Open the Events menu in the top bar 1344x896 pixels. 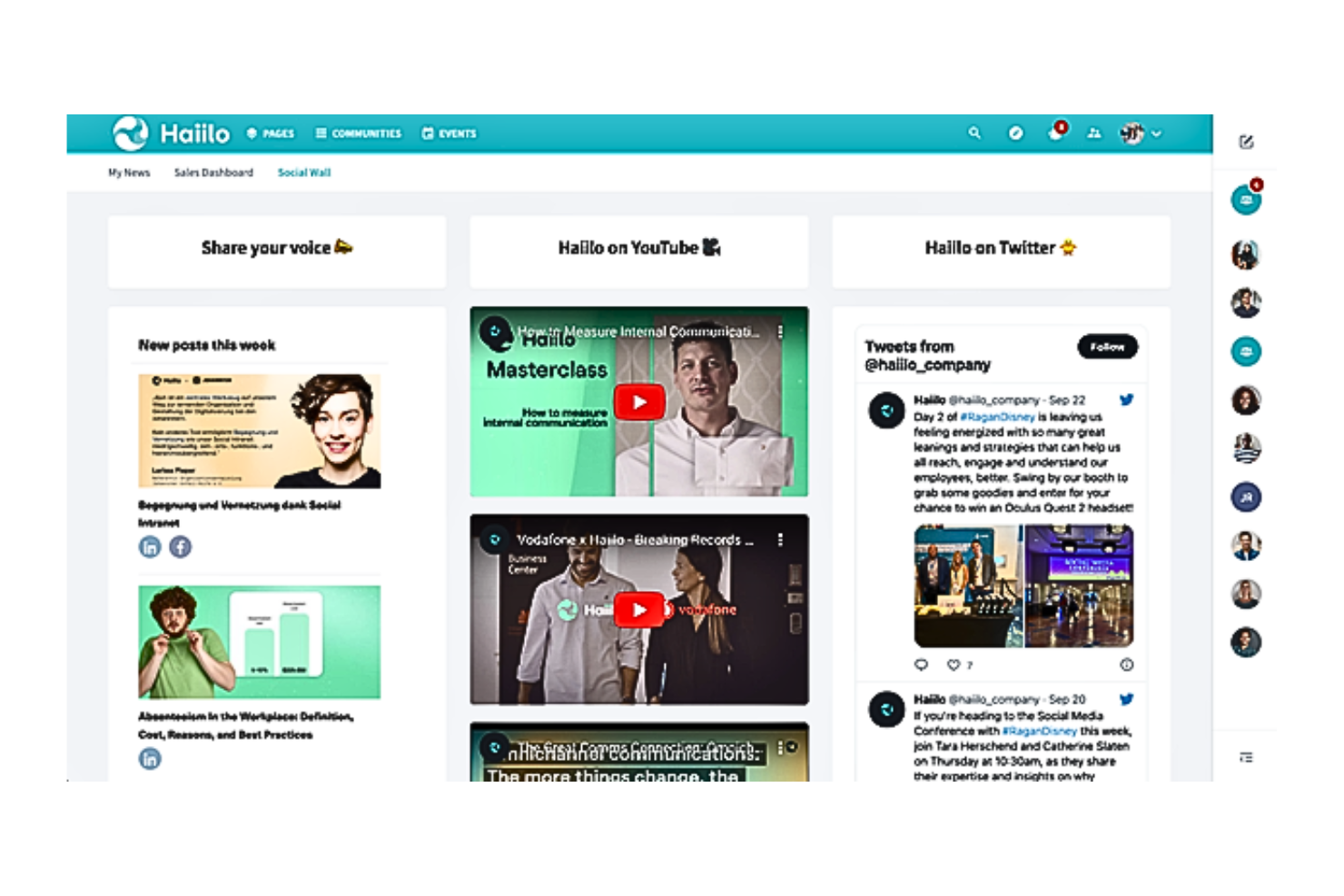tap(449, 133)
